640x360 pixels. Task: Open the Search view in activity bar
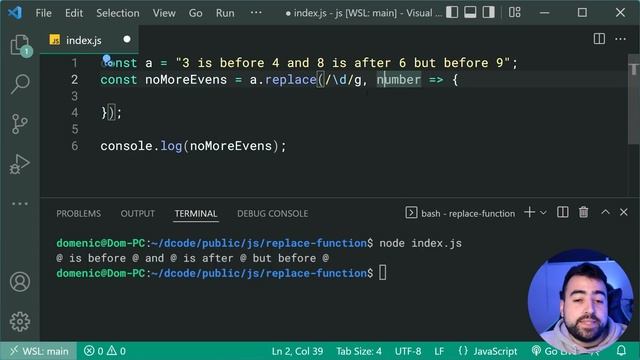pyautogui.click(x=20, y=84)
